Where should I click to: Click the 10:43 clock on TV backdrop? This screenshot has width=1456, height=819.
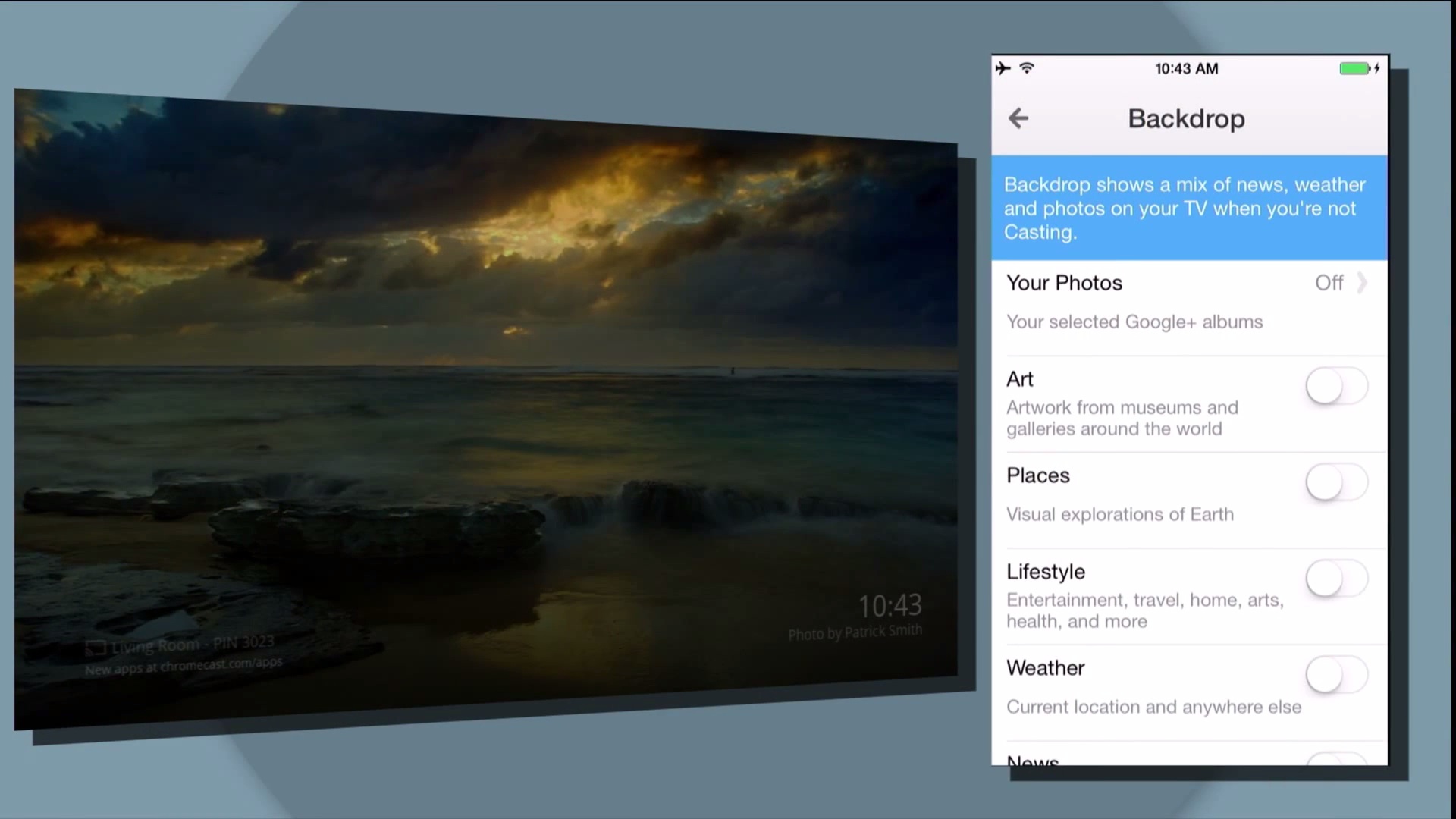click(890, 605)
